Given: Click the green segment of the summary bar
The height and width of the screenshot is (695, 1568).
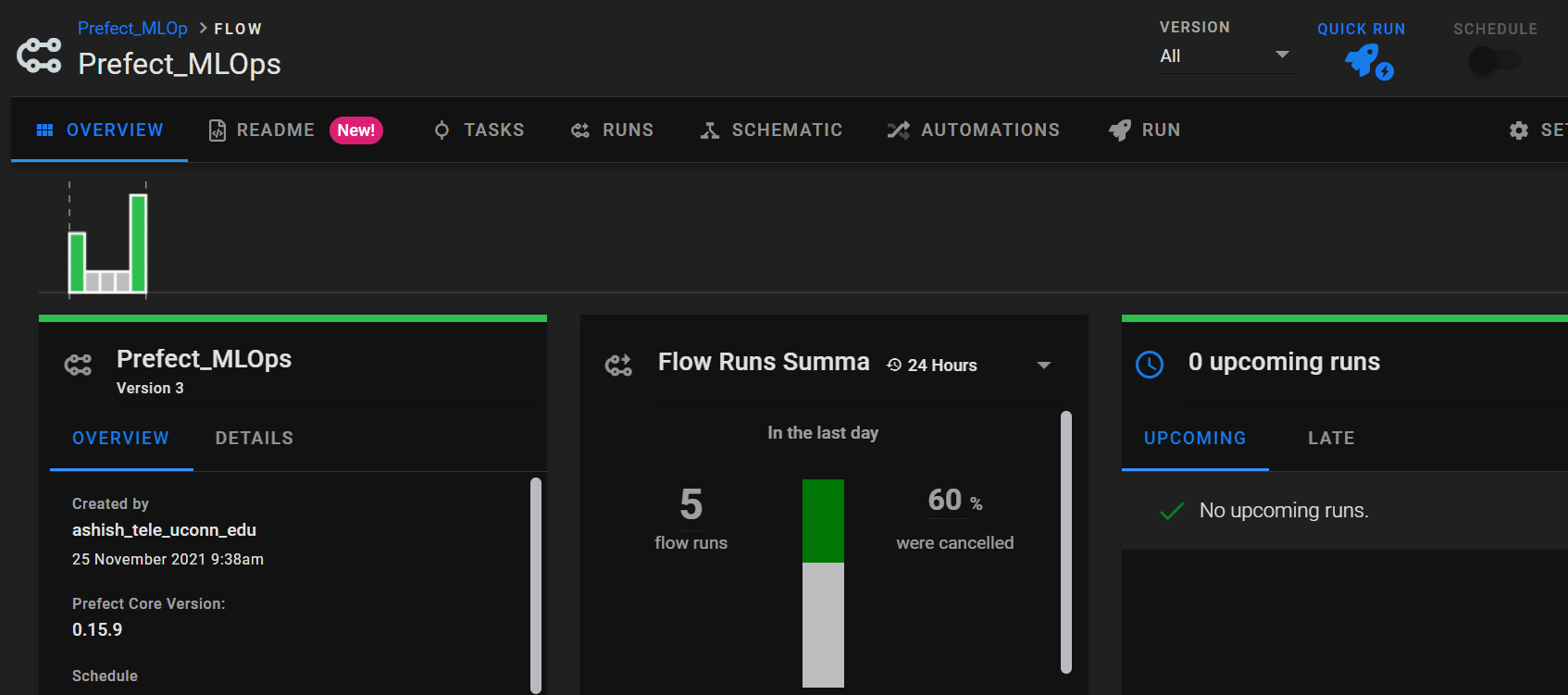Looking at the screenshot, I should pyautogui.click(x=823, y=521).
